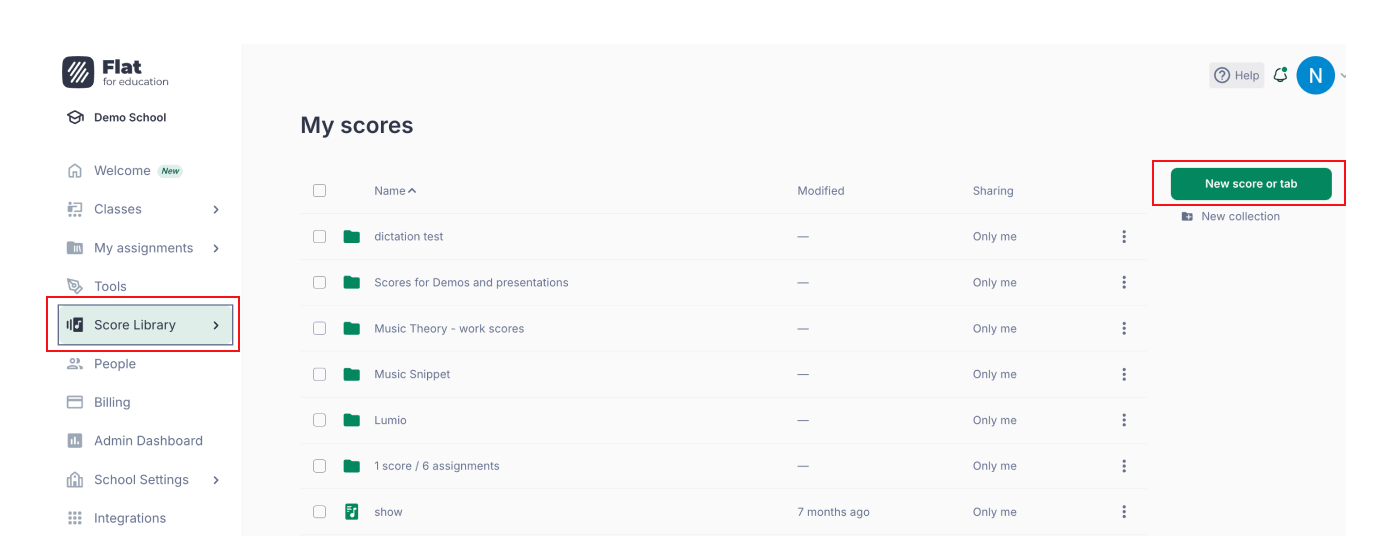Open three-dot menu for dictation test

[x=1124, y=237]
